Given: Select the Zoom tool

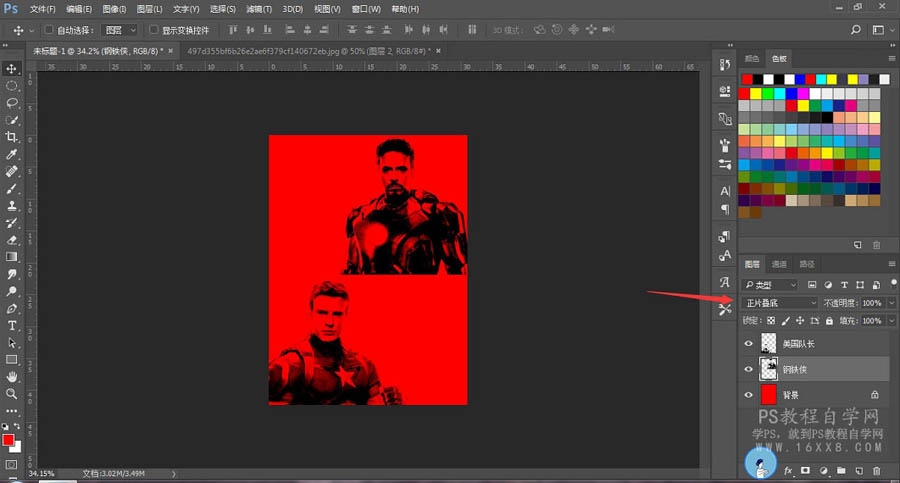Looking at the screenshot, I should (11, 394).
